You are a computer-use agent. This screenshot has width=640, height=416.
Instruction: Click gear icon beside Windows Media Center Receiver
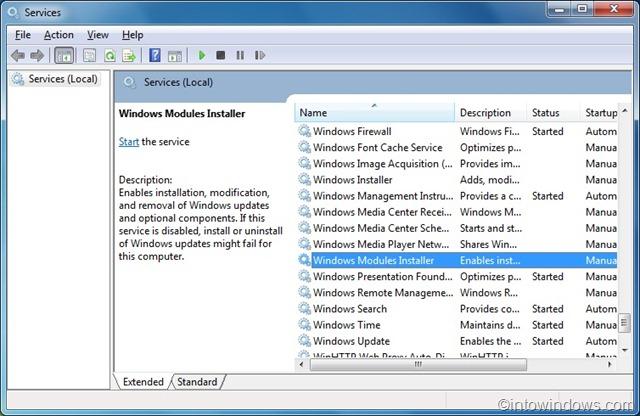(304, 211)
